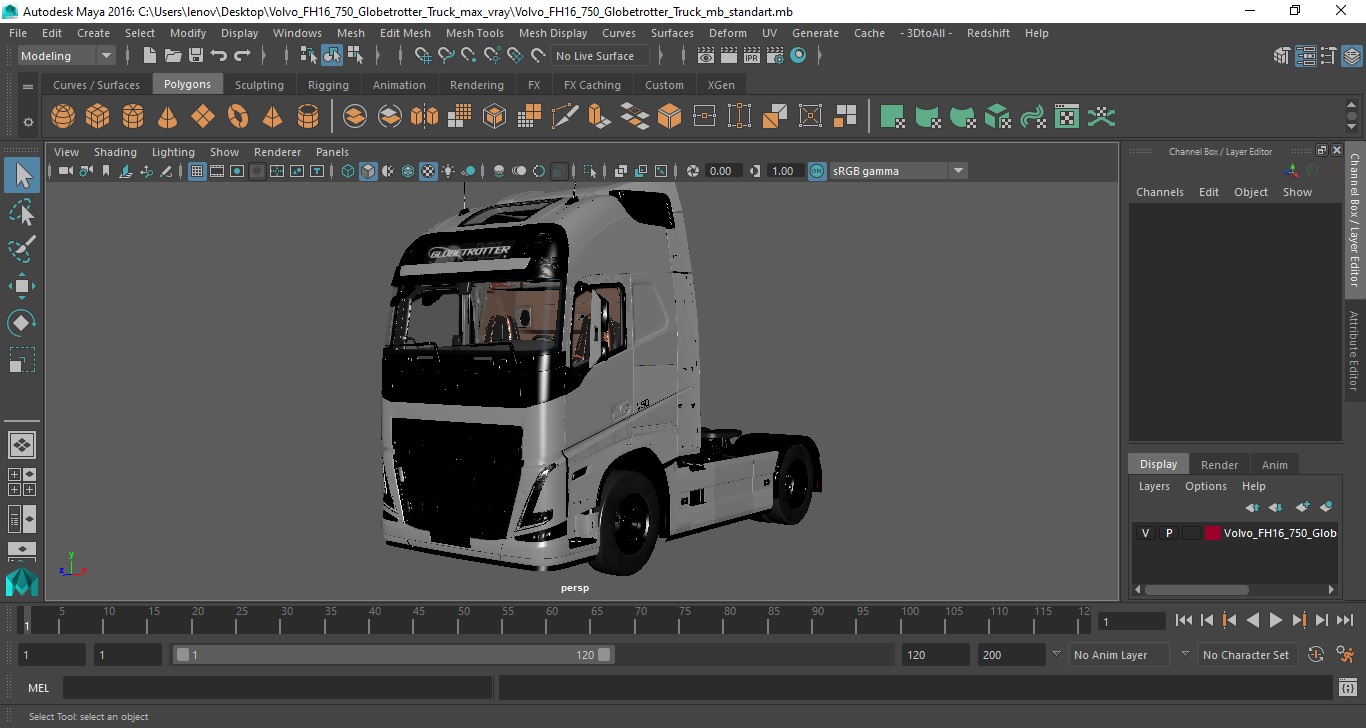Select the Select Tool arrow
Image resolution: width=1366 pixels, height=728 pixels.
tap(22, 176)
